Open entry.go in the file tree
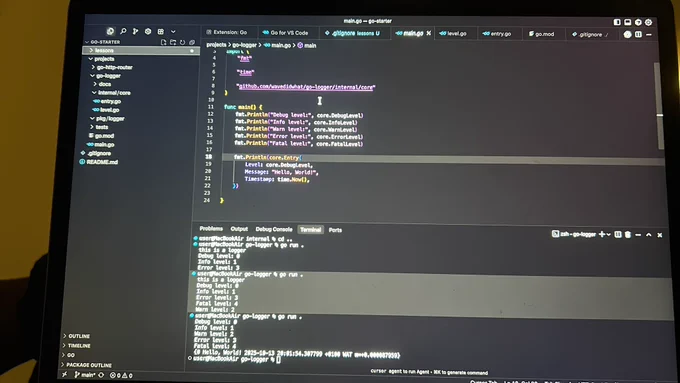The width and height of the screenshot is (680, 383). [x=111, y=101]
